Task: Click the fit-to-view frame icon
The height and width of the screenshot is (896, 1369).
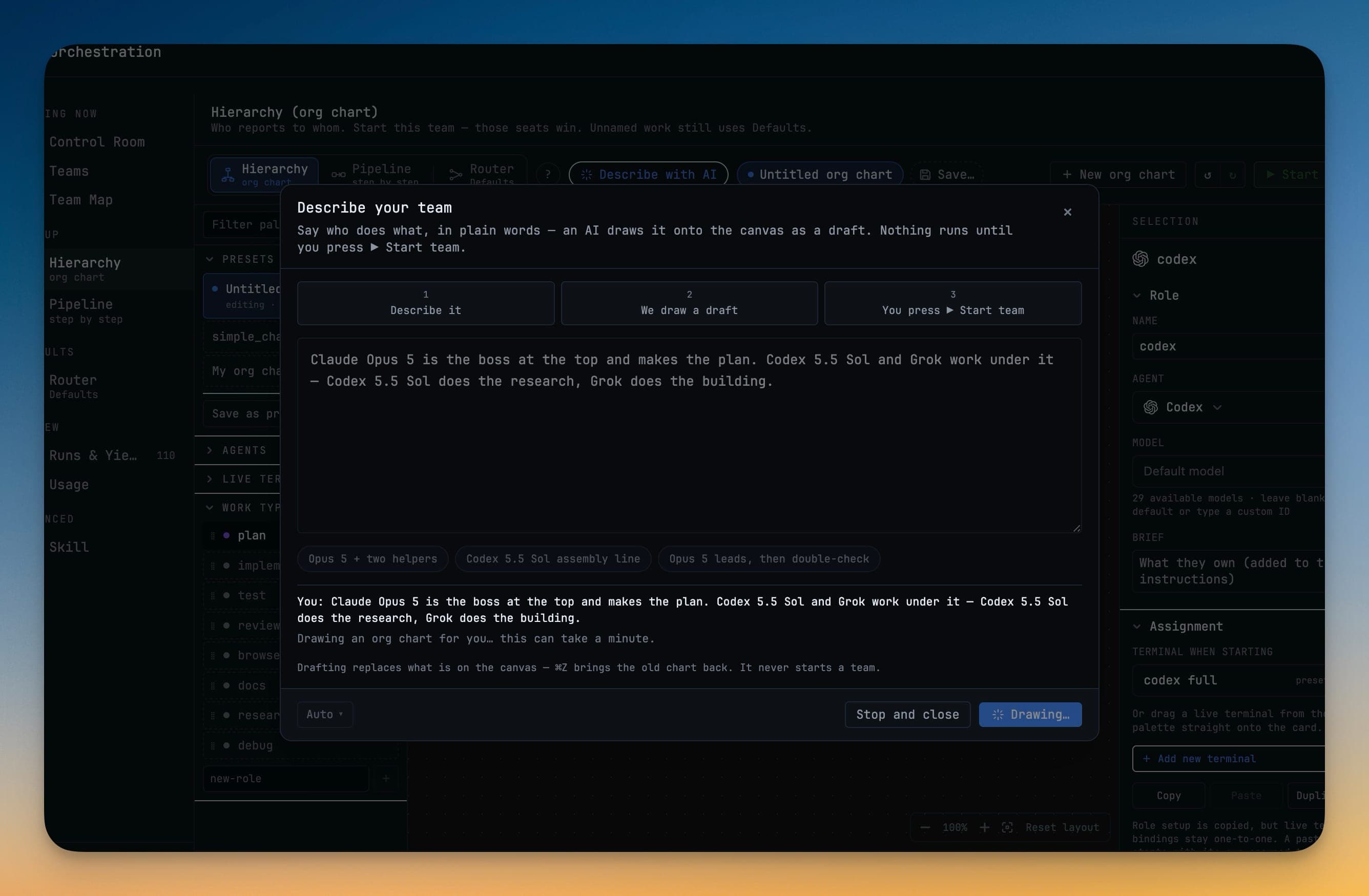Action: pos(1007,827)
